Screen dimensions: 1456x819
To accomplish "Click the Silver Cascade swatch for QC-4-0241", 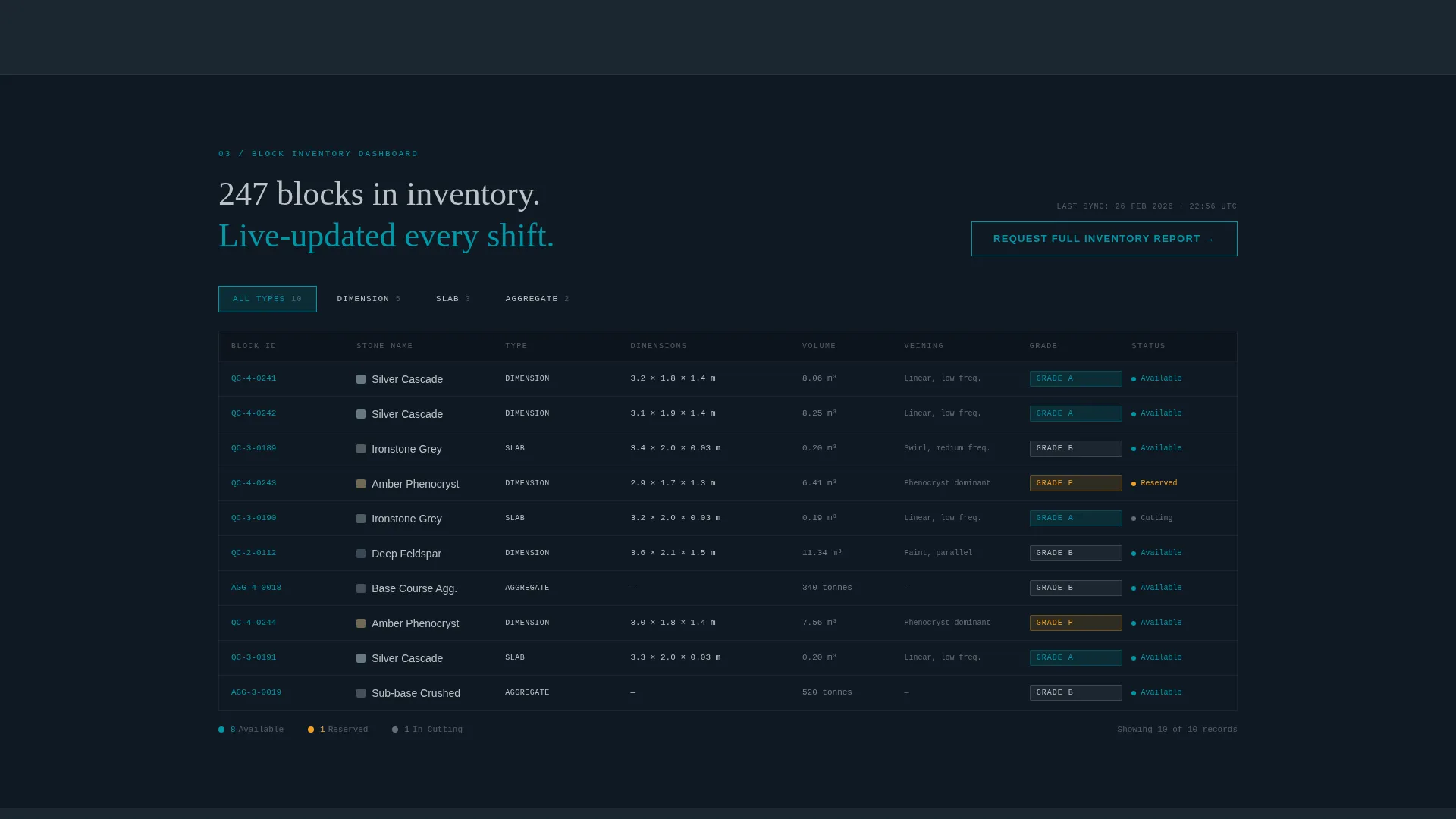I will point(361,379).
